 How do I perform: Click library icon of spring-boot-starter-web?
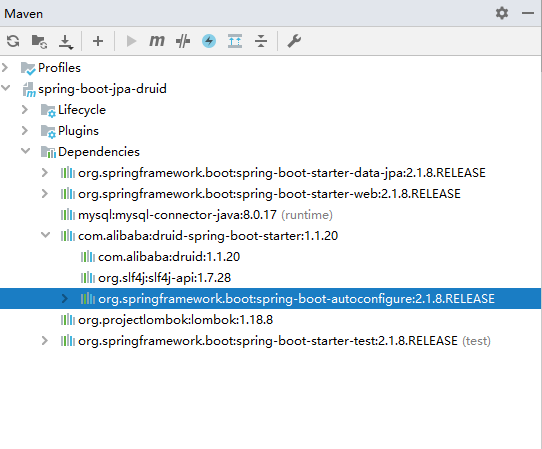coord(68,194)
